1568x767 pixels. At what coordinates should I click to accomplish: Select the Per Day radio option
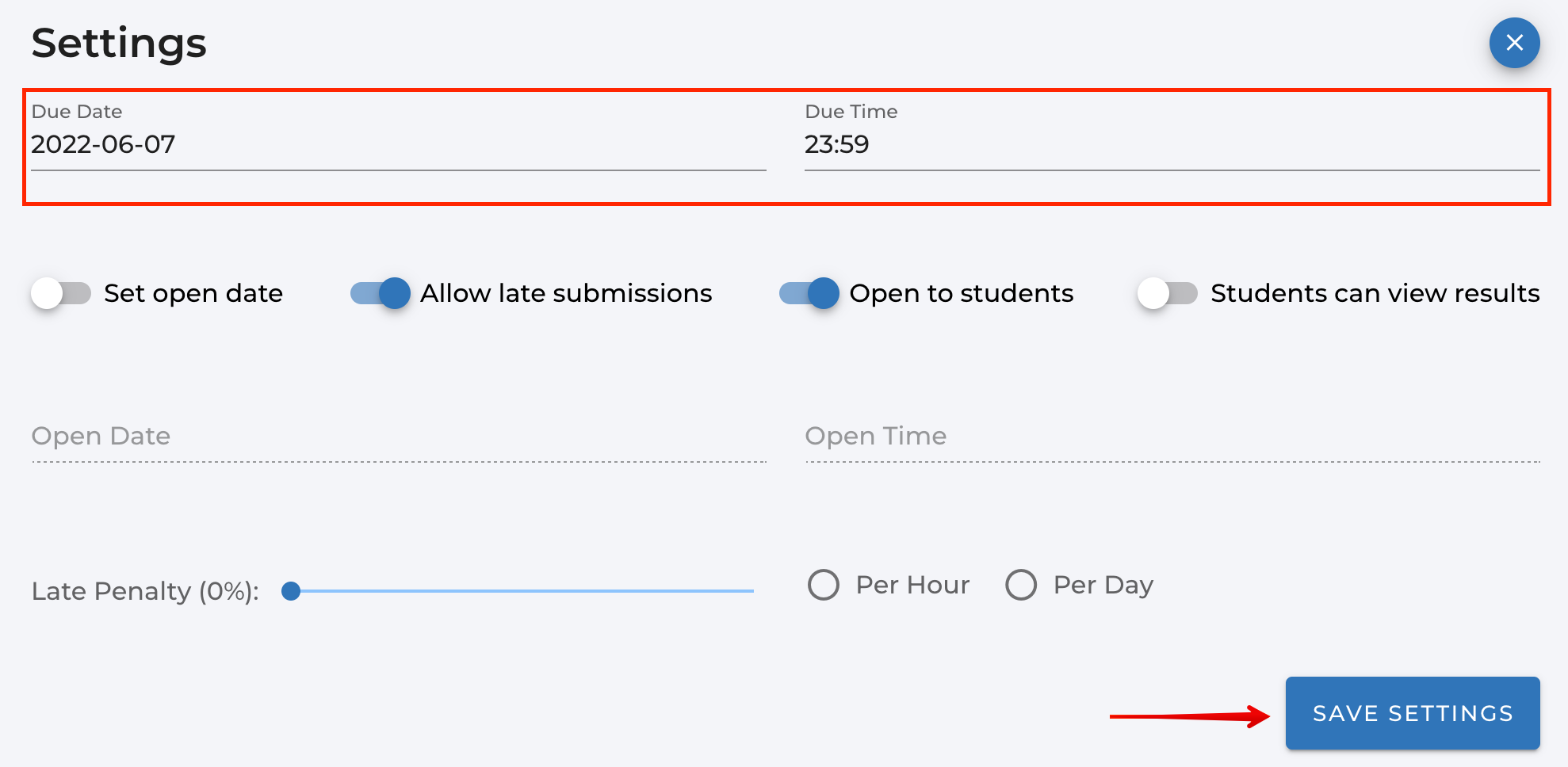click(x=1021, y=586)
